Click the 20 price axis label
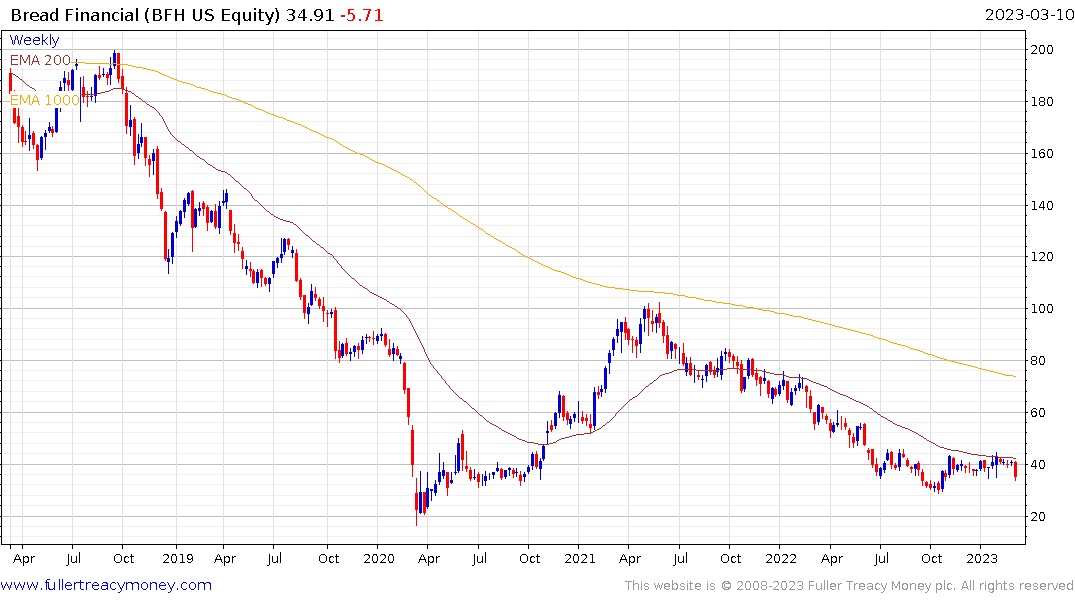 click(x=1038, y=517)
